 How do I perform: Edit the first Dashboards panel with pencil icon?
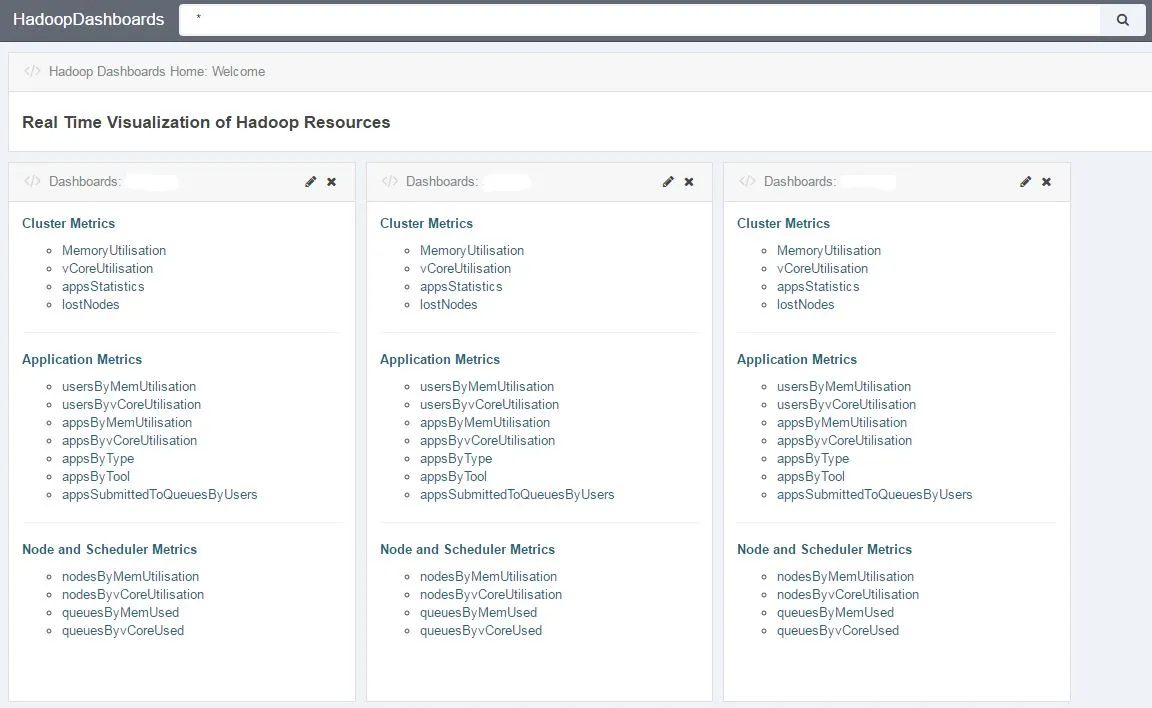click(311, 181)
